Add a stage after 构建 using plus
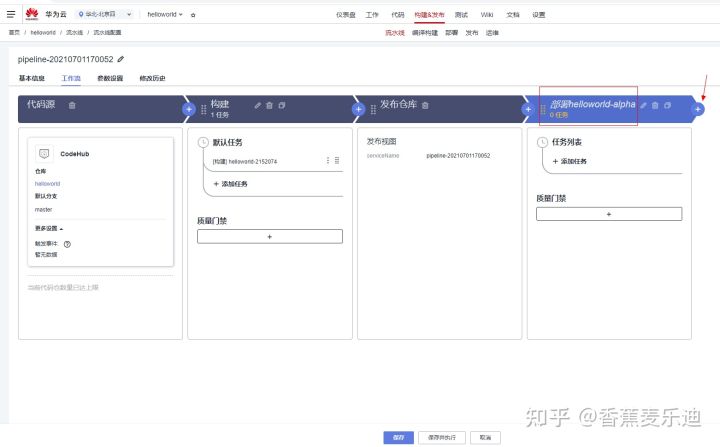 [359, 109]
